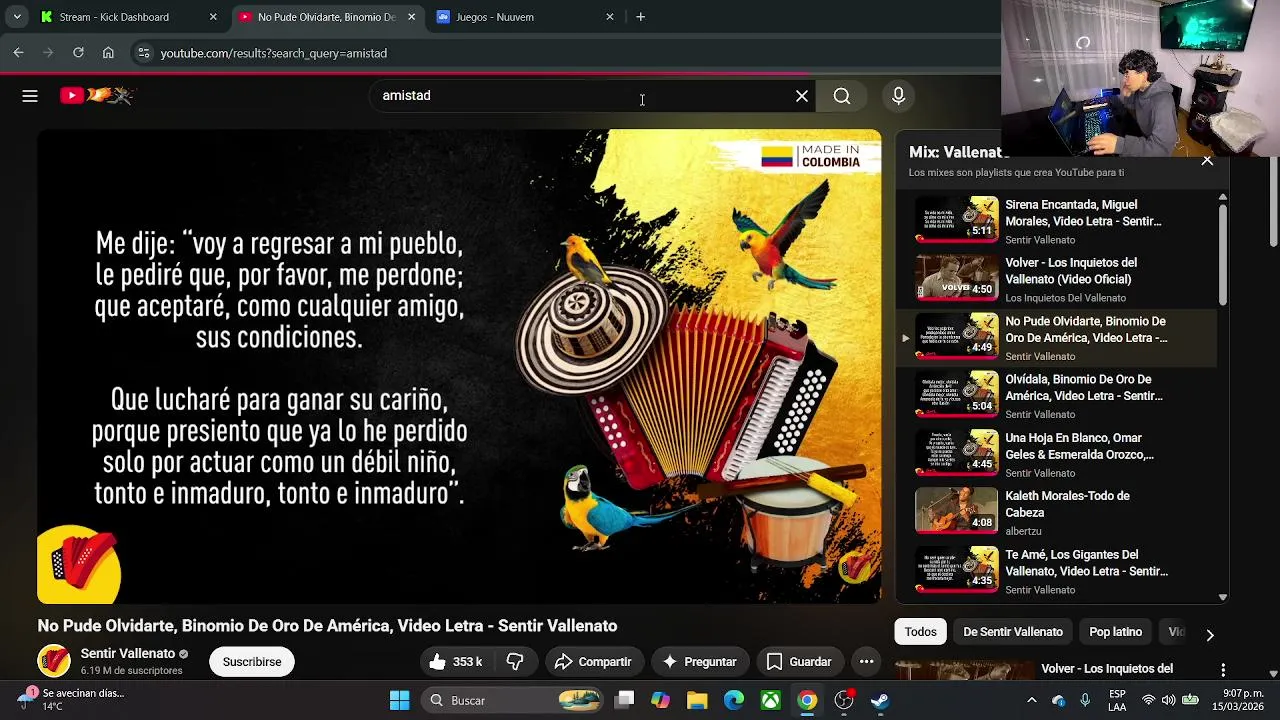The width and height of the screenshot is (1280, 720).
Task: Open the Sentir Vallenato channel avatar
Action: coord(54,661)
